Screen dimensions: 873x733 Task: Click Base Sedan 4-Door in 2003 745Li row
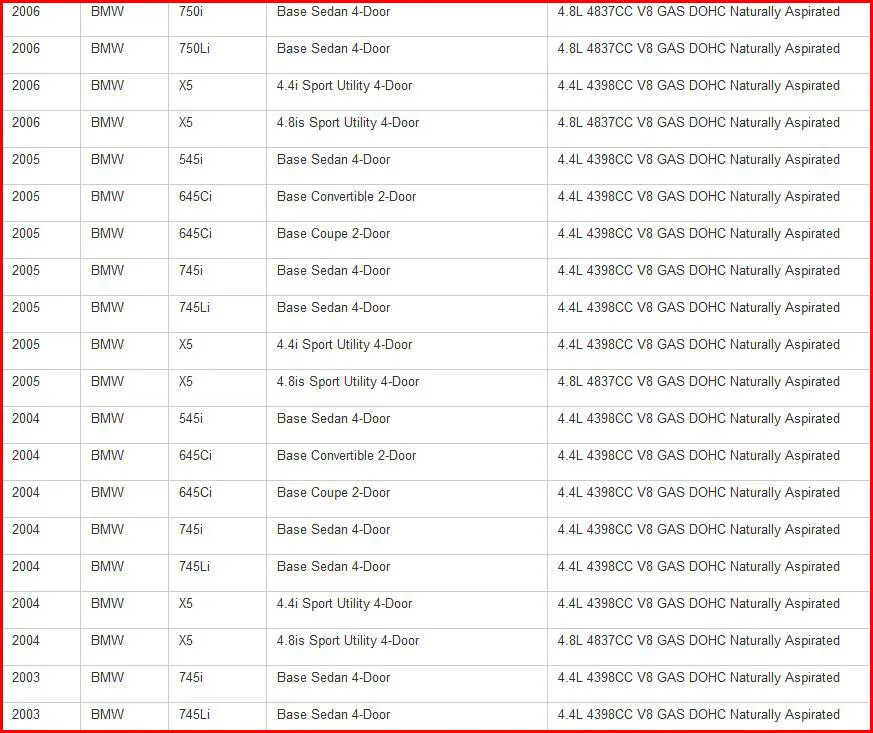[333, 715]
